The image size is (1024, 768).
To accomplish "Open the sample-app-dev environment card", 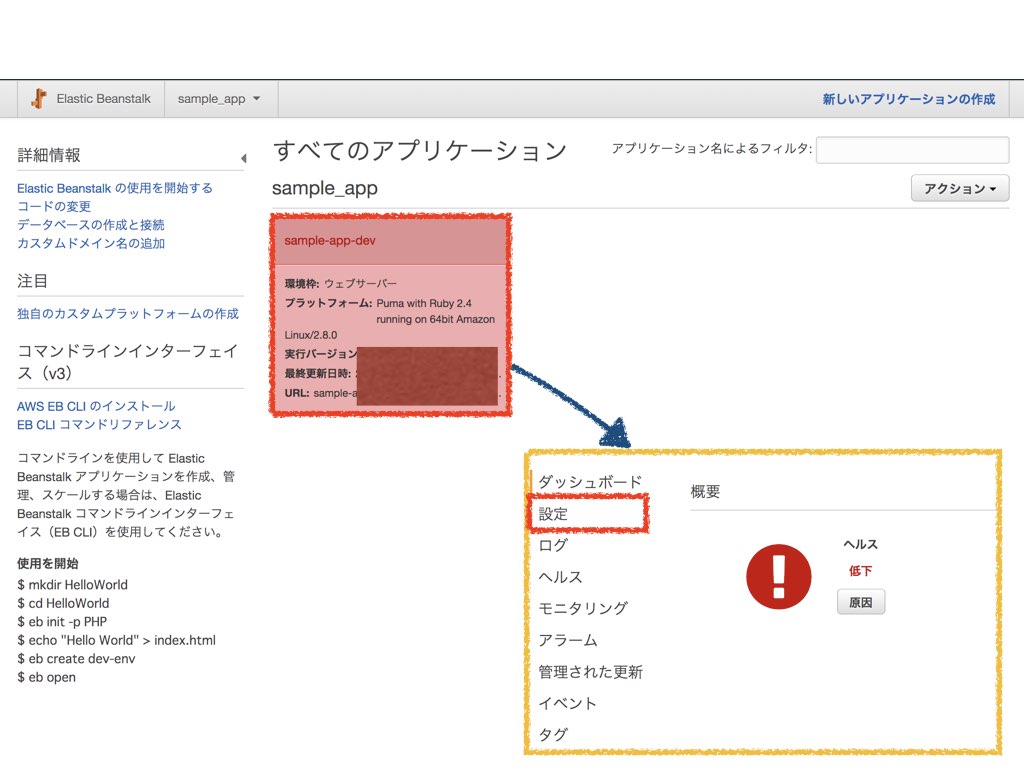I will pos(330,240).
